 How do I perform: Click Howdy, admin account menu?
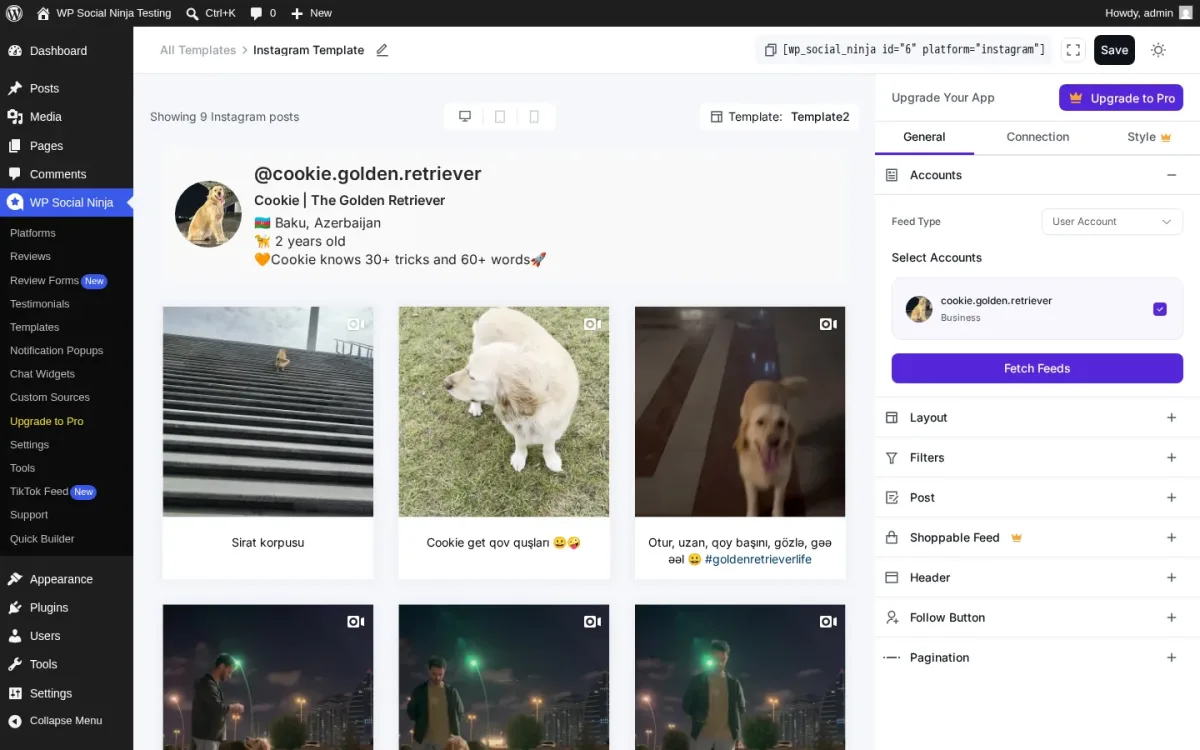point(1149,13)
